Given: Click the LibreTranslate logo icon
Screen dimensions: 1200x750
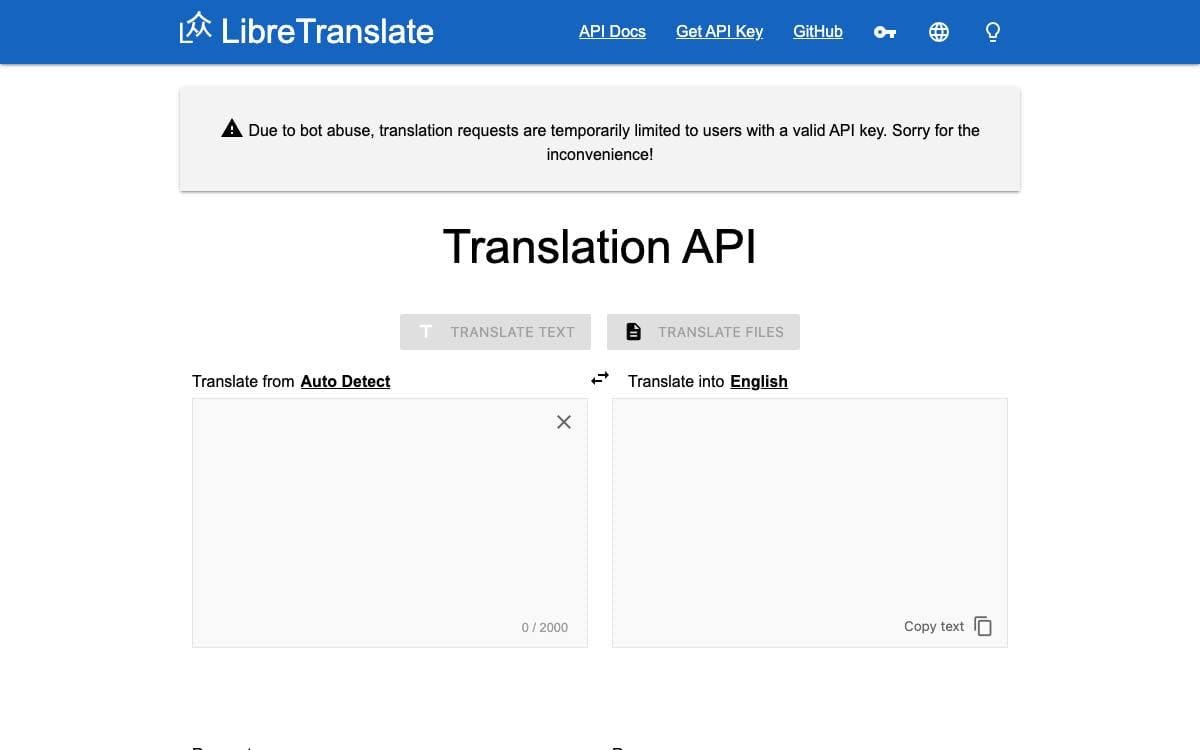Looking at the screenshot, I should point(196,29).
